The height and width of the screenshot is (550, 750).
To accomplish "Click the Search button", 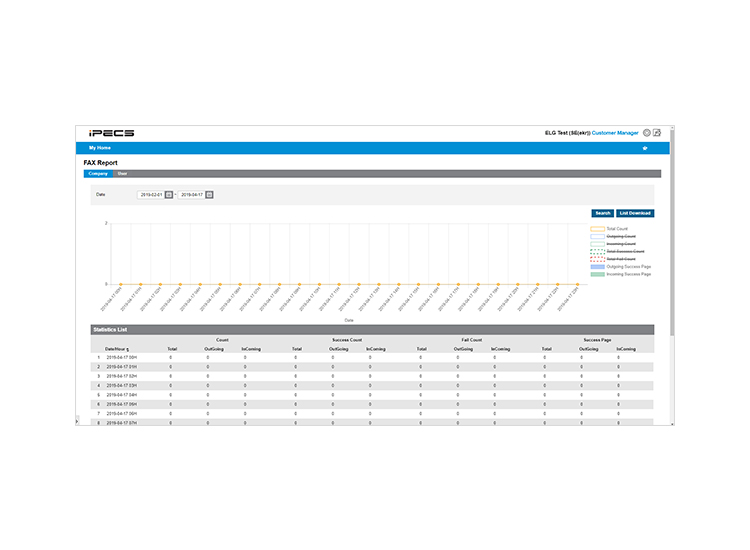I will coord(603,213).
